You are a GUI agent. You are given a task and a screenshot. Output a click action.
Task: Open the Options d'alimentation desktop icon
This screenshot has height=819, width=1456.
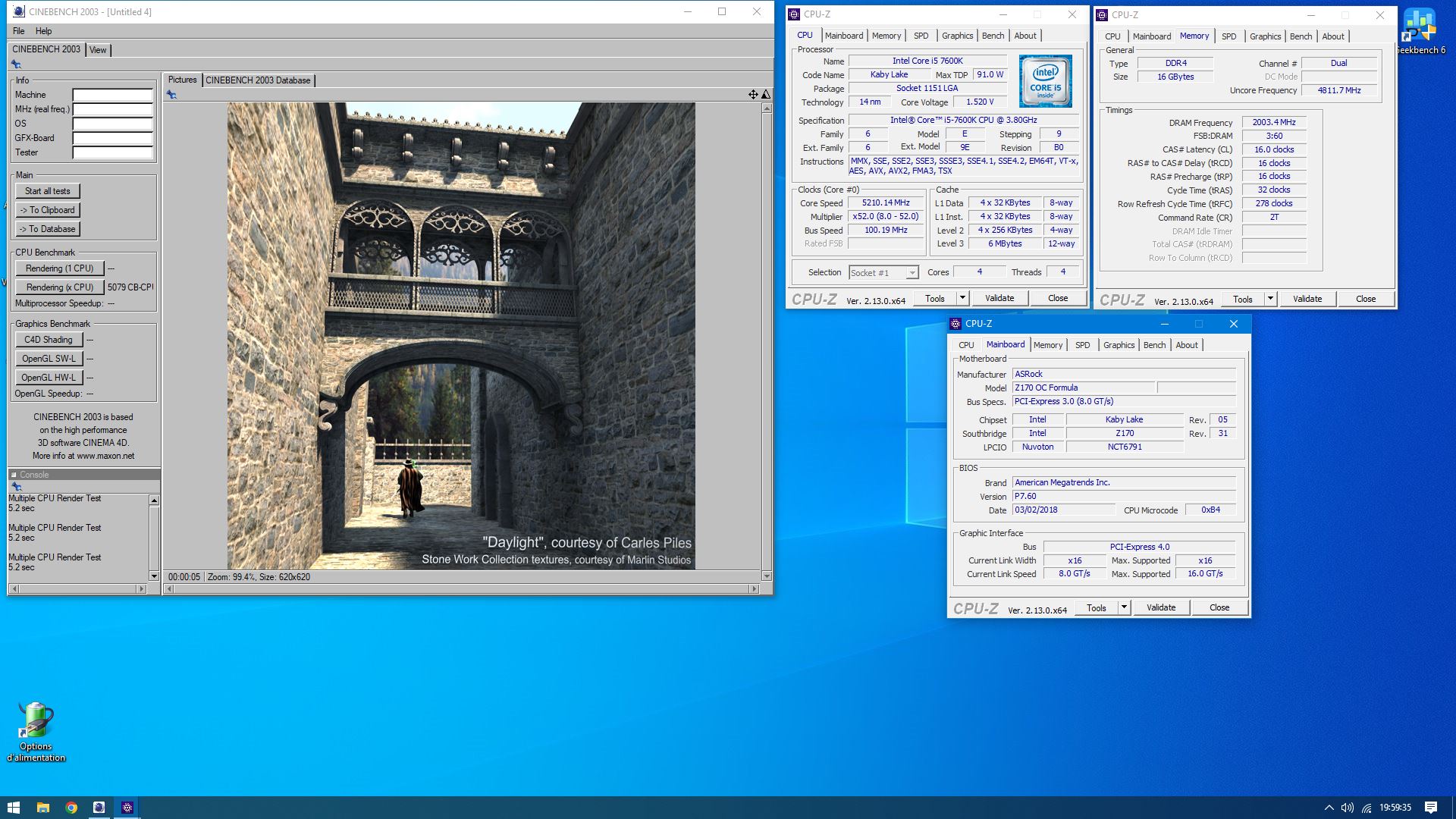(36, 732)
